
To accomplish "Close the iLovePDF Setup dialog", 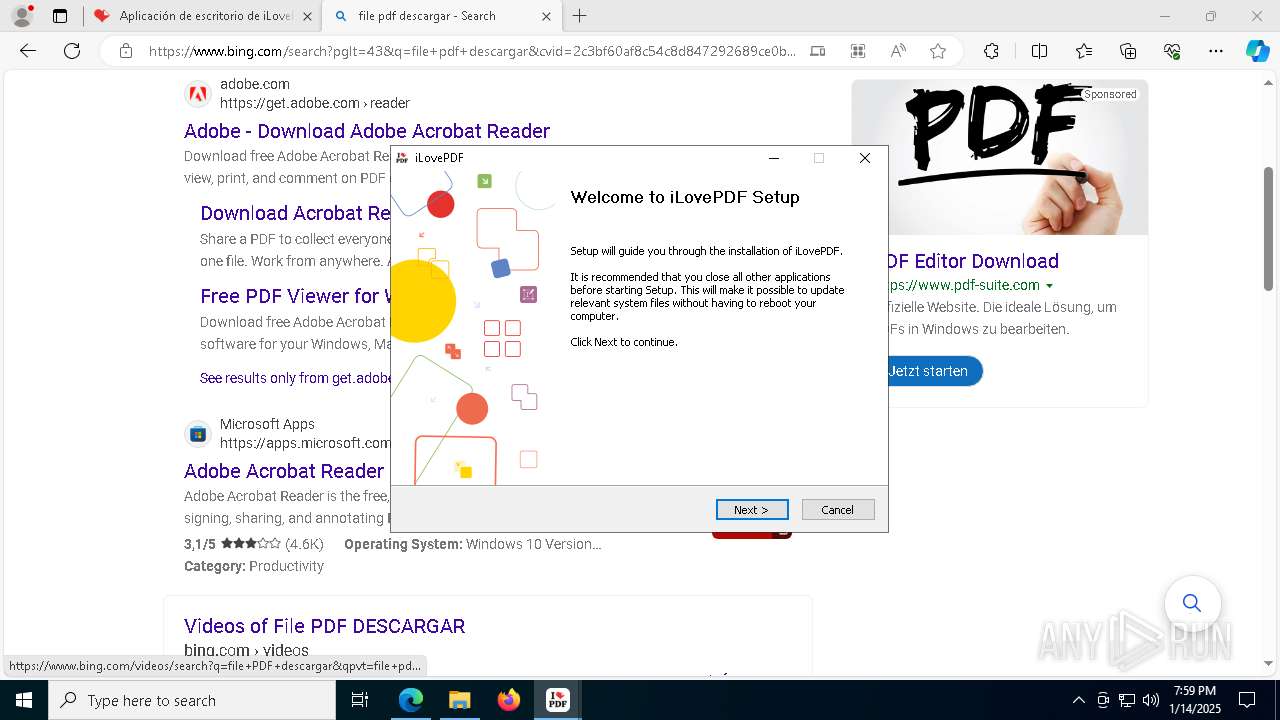I will click(865, 158).
